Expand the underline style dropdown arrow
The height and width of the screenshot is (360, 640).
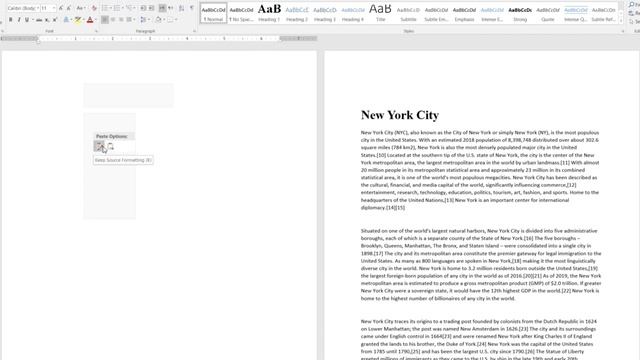(33, 20)
